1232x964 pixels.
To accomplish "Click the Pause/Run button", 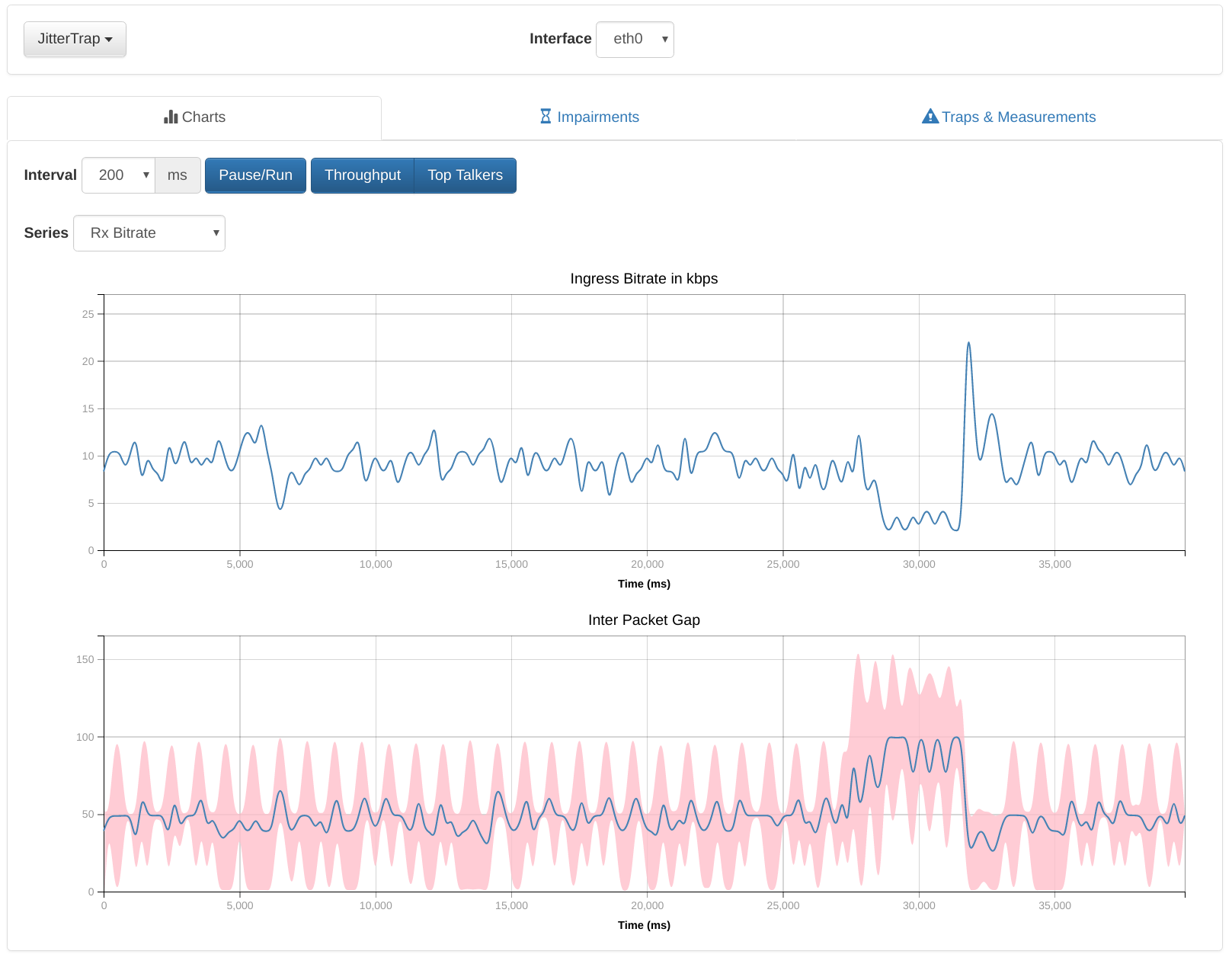I will click(x=255, y=175).
